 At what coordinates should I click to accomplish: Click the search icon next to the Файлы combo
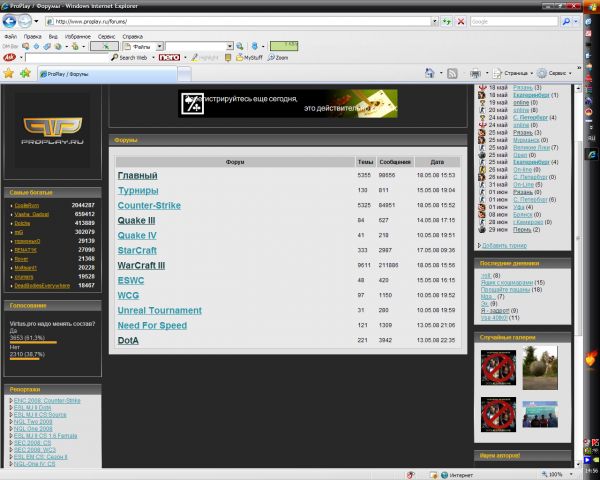click(240, 46)
